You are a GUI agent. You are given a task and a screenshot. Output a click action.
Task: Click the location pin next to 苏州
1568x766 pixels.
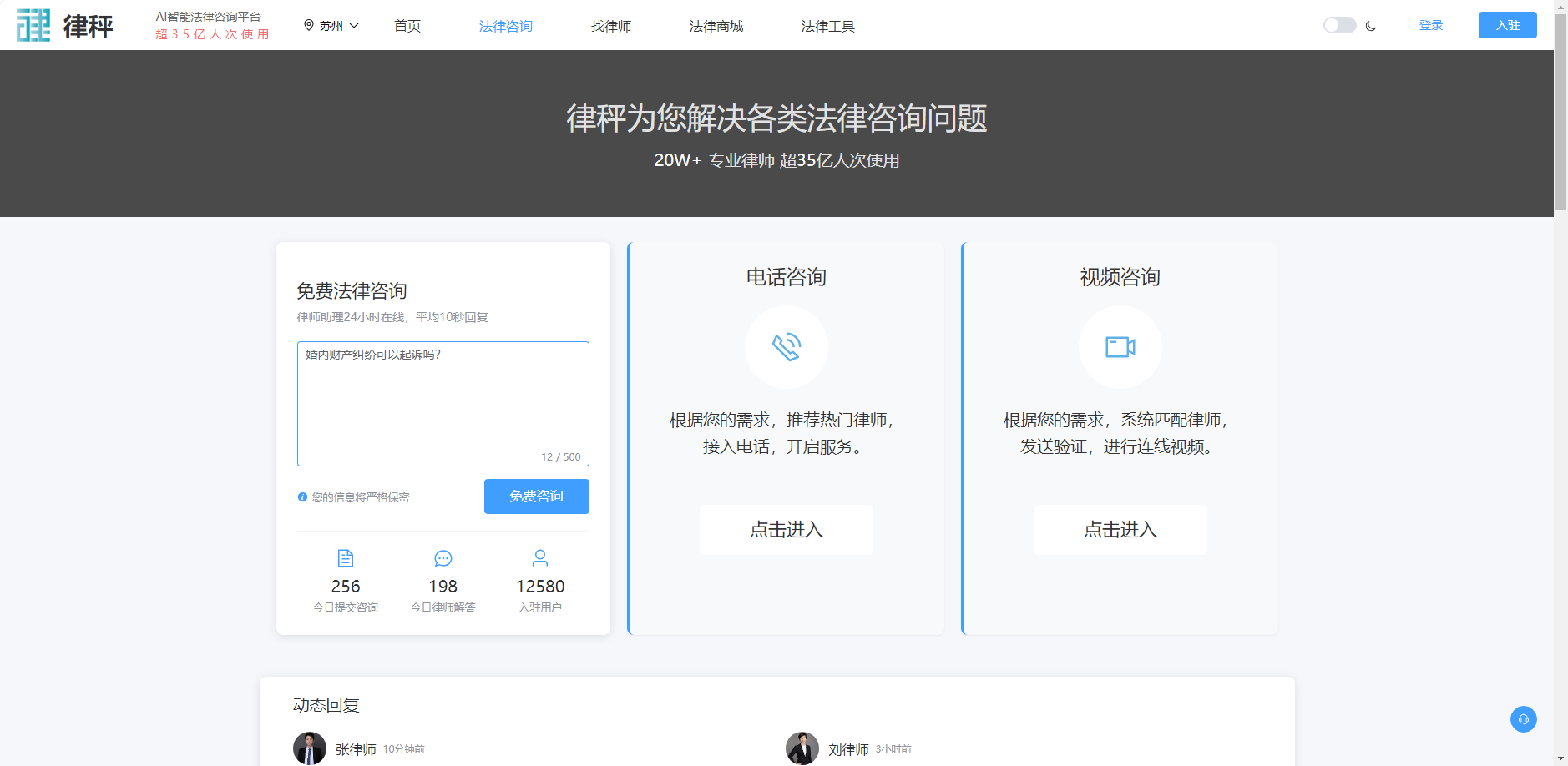pos(309,26)
